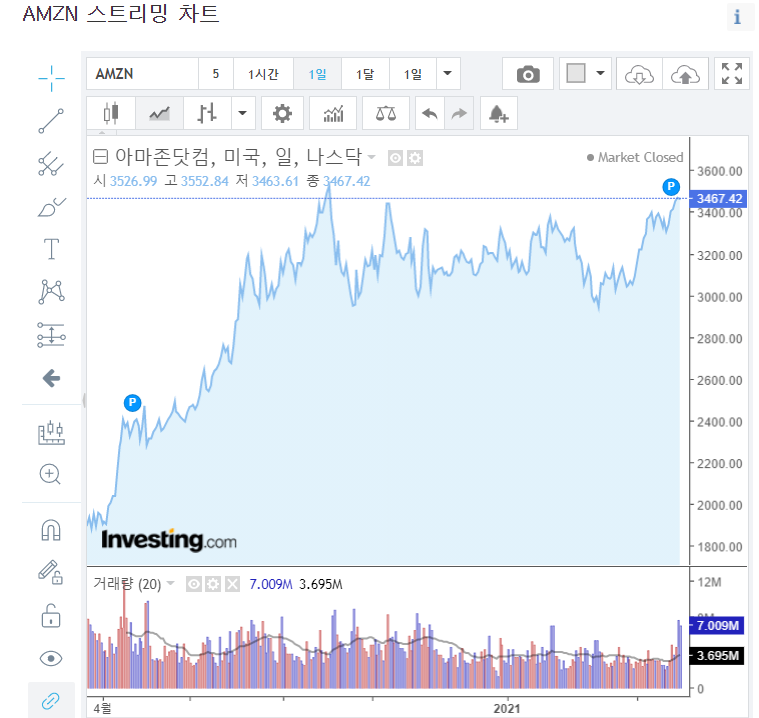This screenshot has height=718, width=759.
Task: Click the 3.695M volume MA axis label
Action: point(717,656)
